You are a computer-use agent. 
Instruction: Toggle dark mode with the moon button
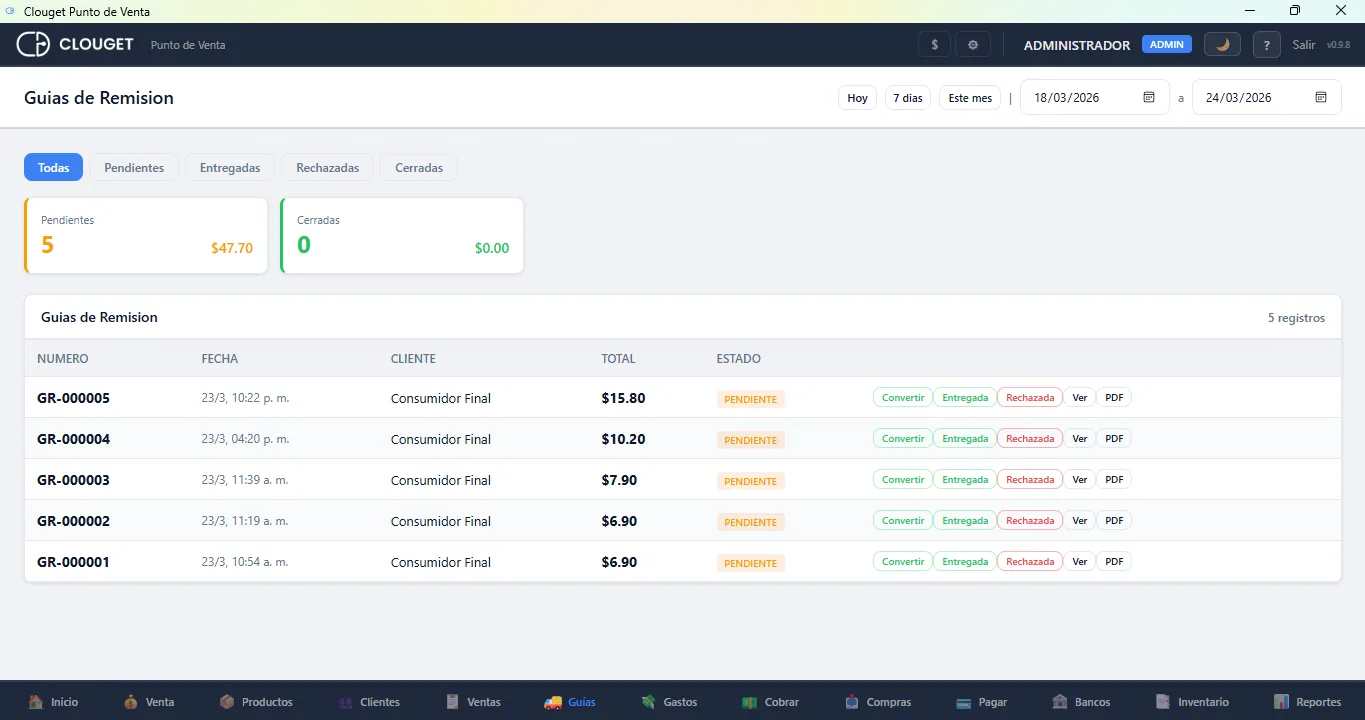coord(1222,45)
